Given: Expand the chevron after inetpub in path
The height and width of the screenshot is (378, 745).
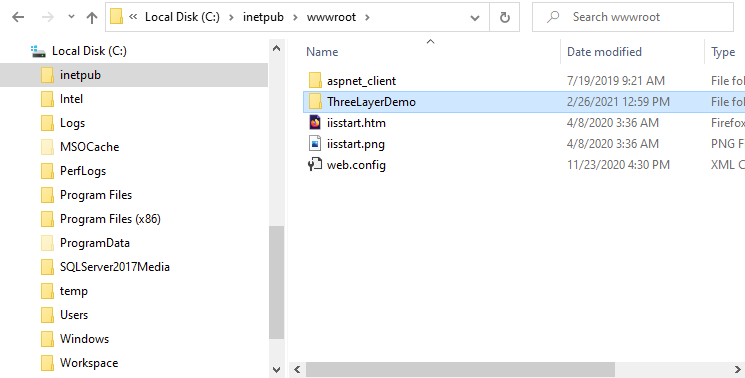Looking at the screenshot, I should 295,18.
